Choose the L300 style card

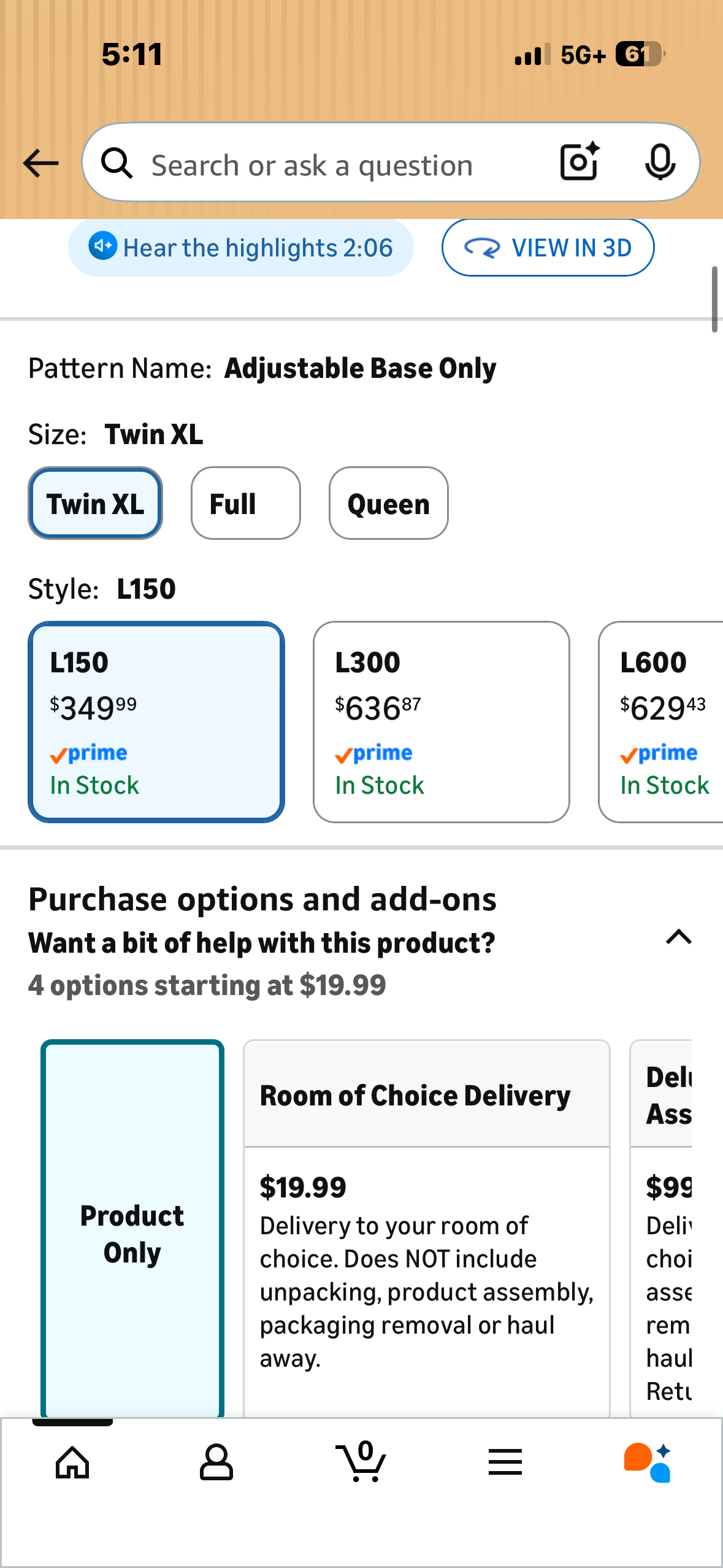coord(441,721)
